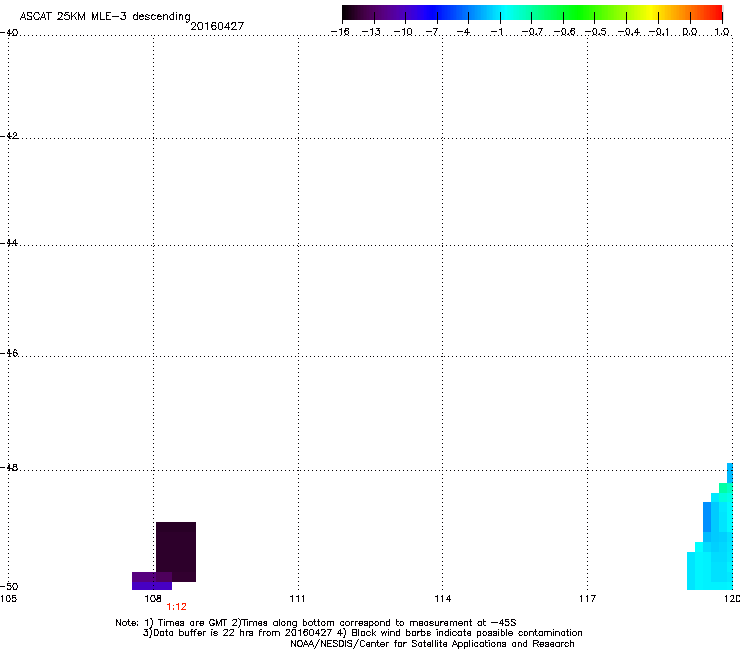The width and height of the screenshot is (740, 650).
Task: Click the title text 'ASCAT 25KM MLE-3 descending'
Action: pos(105,16)
